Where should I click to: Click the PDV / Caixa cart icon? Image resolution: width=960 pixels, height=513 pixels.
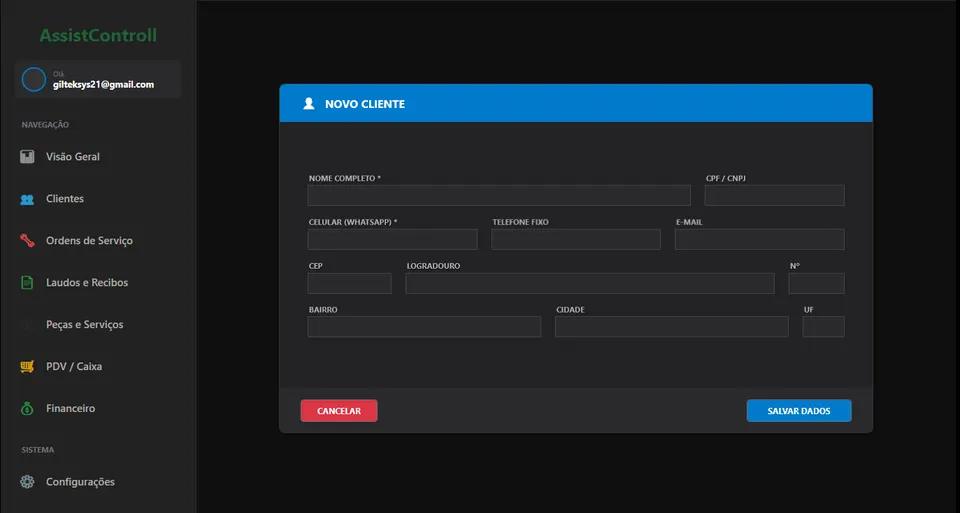click(27, 367)
